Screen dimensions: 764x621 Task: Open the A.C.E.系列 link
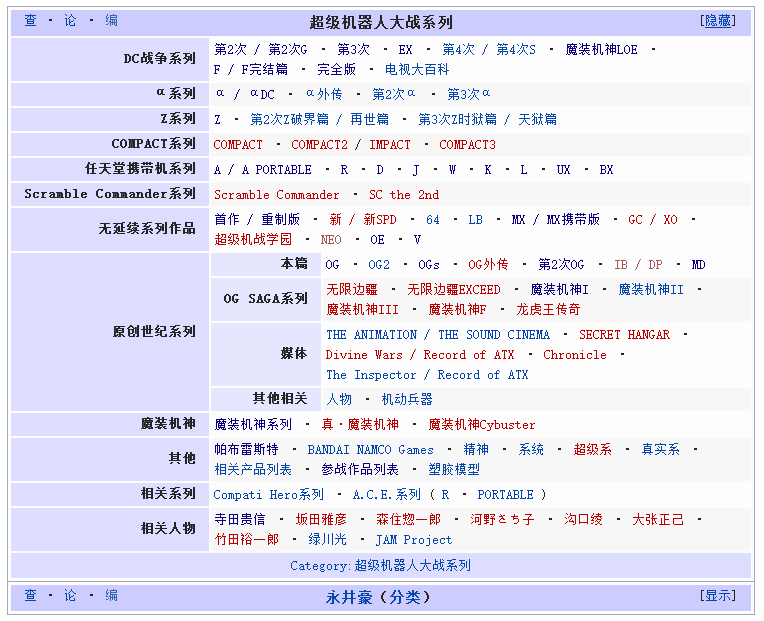pos(386,494)
